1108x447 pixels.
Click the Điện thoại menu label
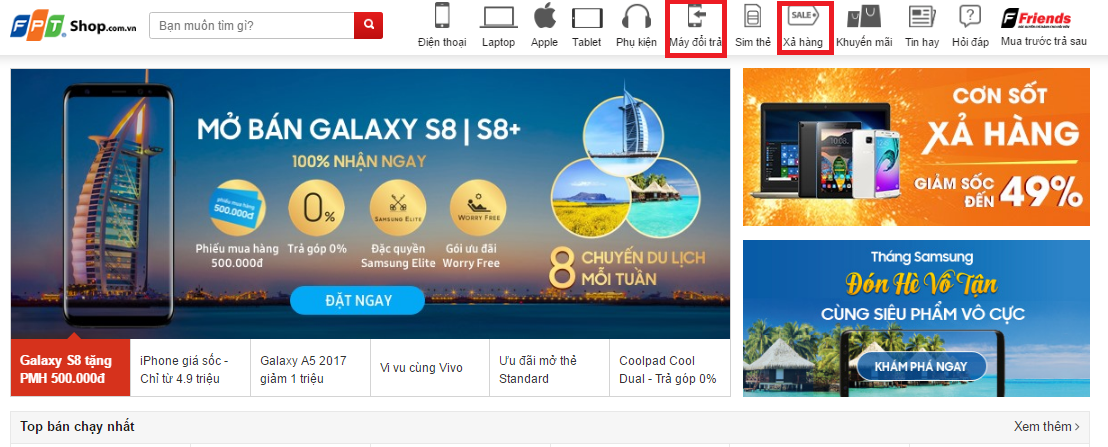point(442,42)
